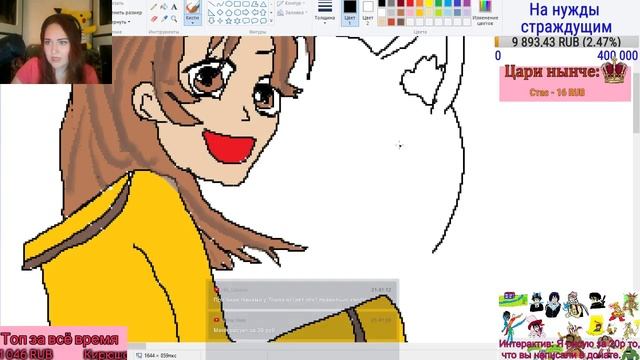The image size is (640, 360).
Task: Choose the straight line shape
Action: click(x=211, y=4)
